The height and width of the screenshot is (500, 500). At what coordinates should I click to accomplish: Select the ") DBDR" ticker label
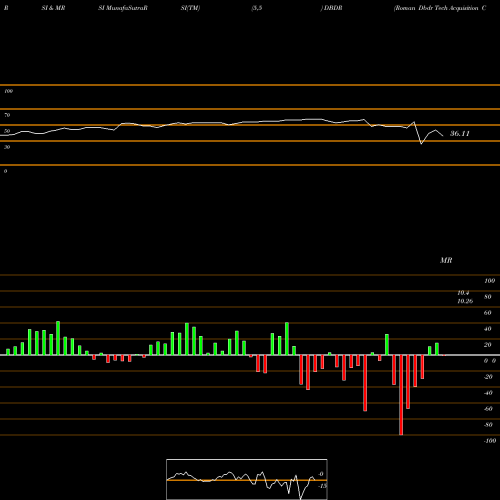tap(331, 8)
